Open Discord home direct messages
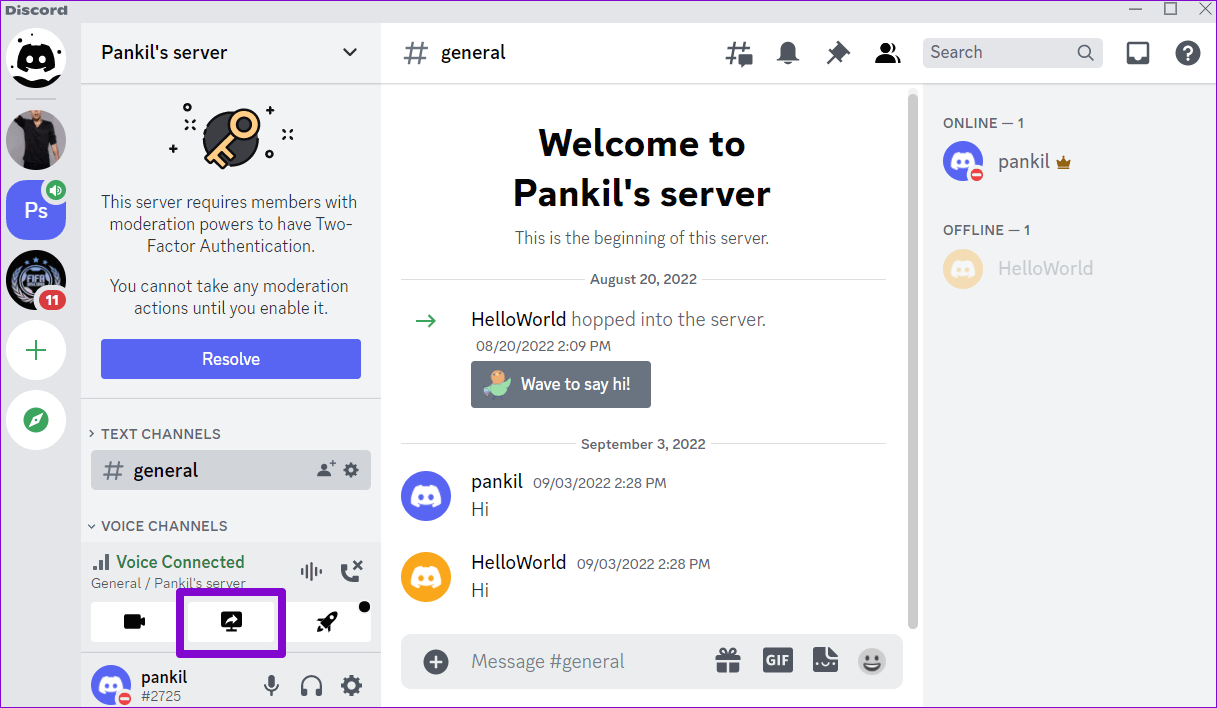Screen dimensions: 1217x708 click(x=36, y=58)
